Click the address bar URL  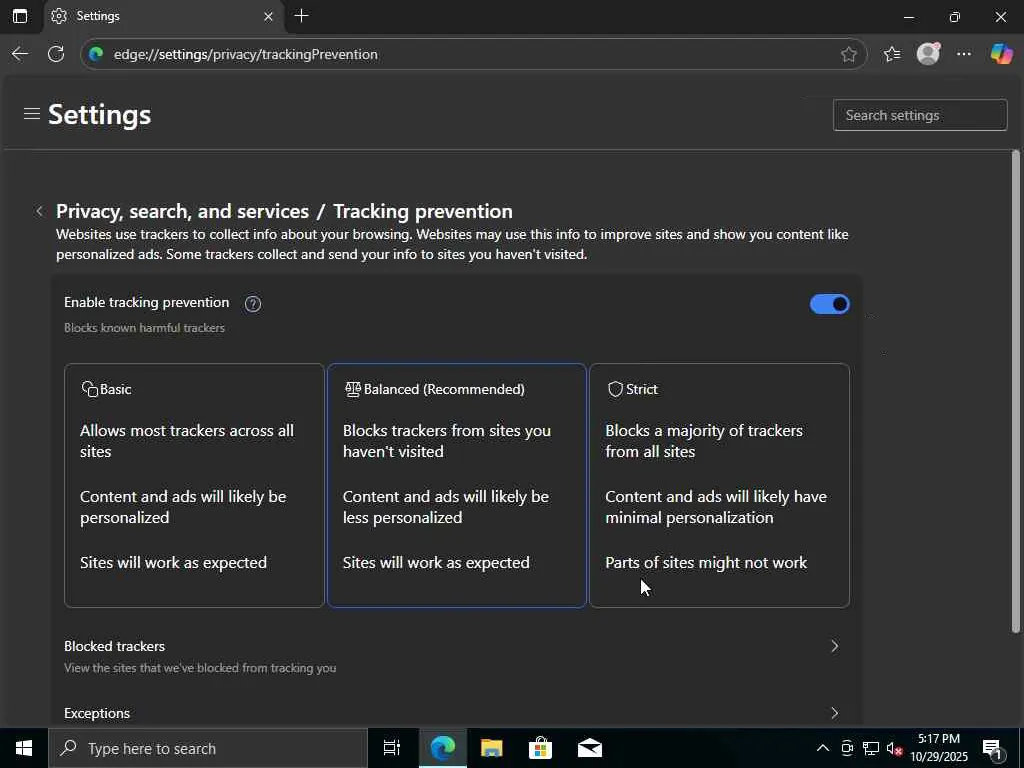[246, 54]
